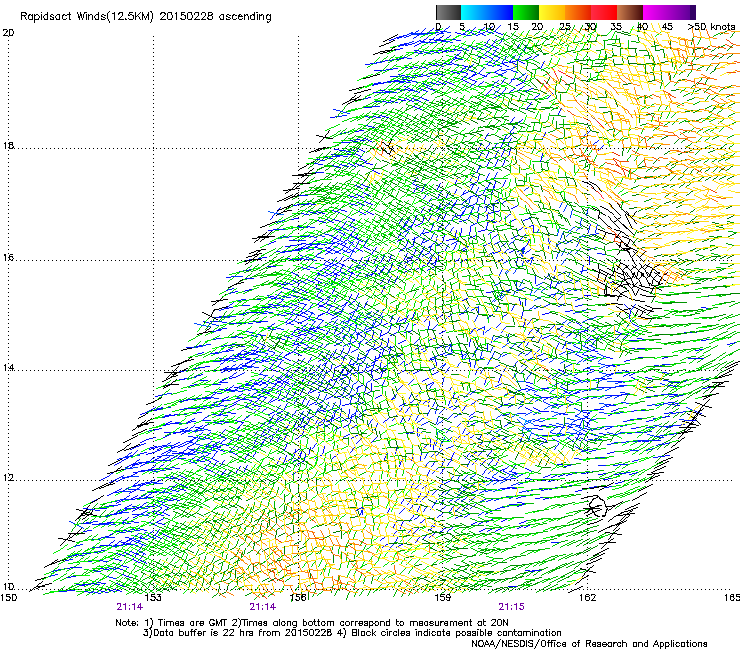This screenshot has height=650, width=740.
Task: Click the 'Times are GMT' note line
Action: tap(311, 623)
